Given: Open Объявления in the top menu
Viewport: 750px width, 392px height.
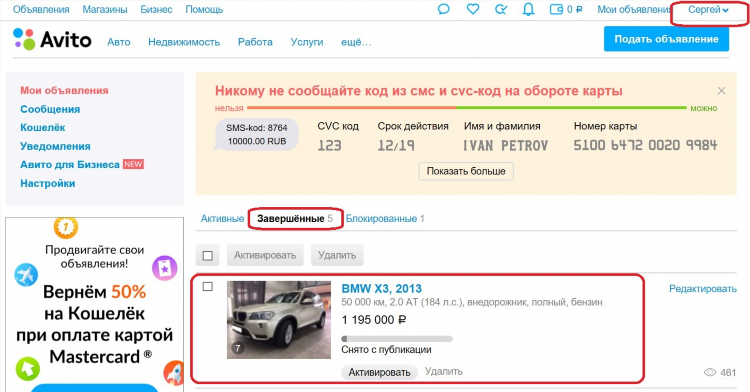Looking at the screenshot, I should (x=41, y=10).
